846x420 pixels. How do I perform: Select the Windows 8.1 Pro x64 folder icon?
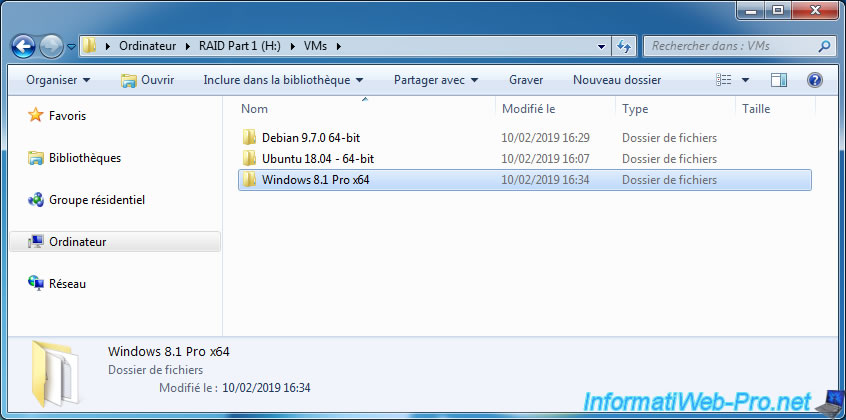click(x=249, y=180)
